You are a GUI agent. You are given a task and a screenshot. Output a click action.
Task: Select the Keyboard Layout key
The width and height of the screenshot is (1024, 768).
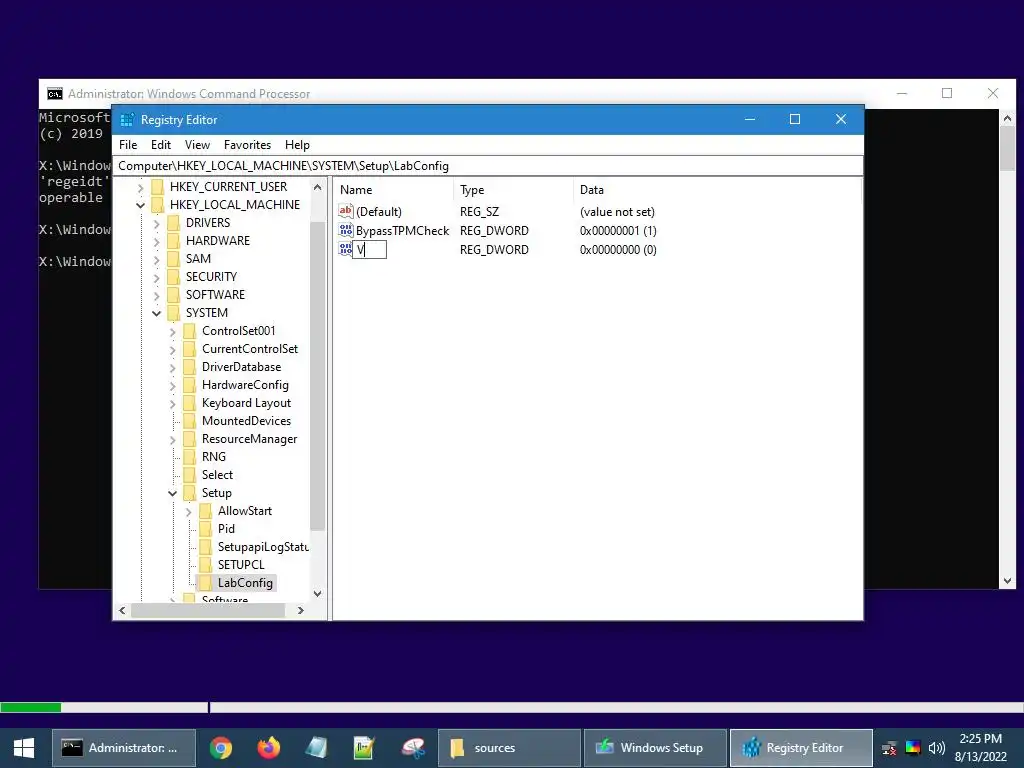246,403
